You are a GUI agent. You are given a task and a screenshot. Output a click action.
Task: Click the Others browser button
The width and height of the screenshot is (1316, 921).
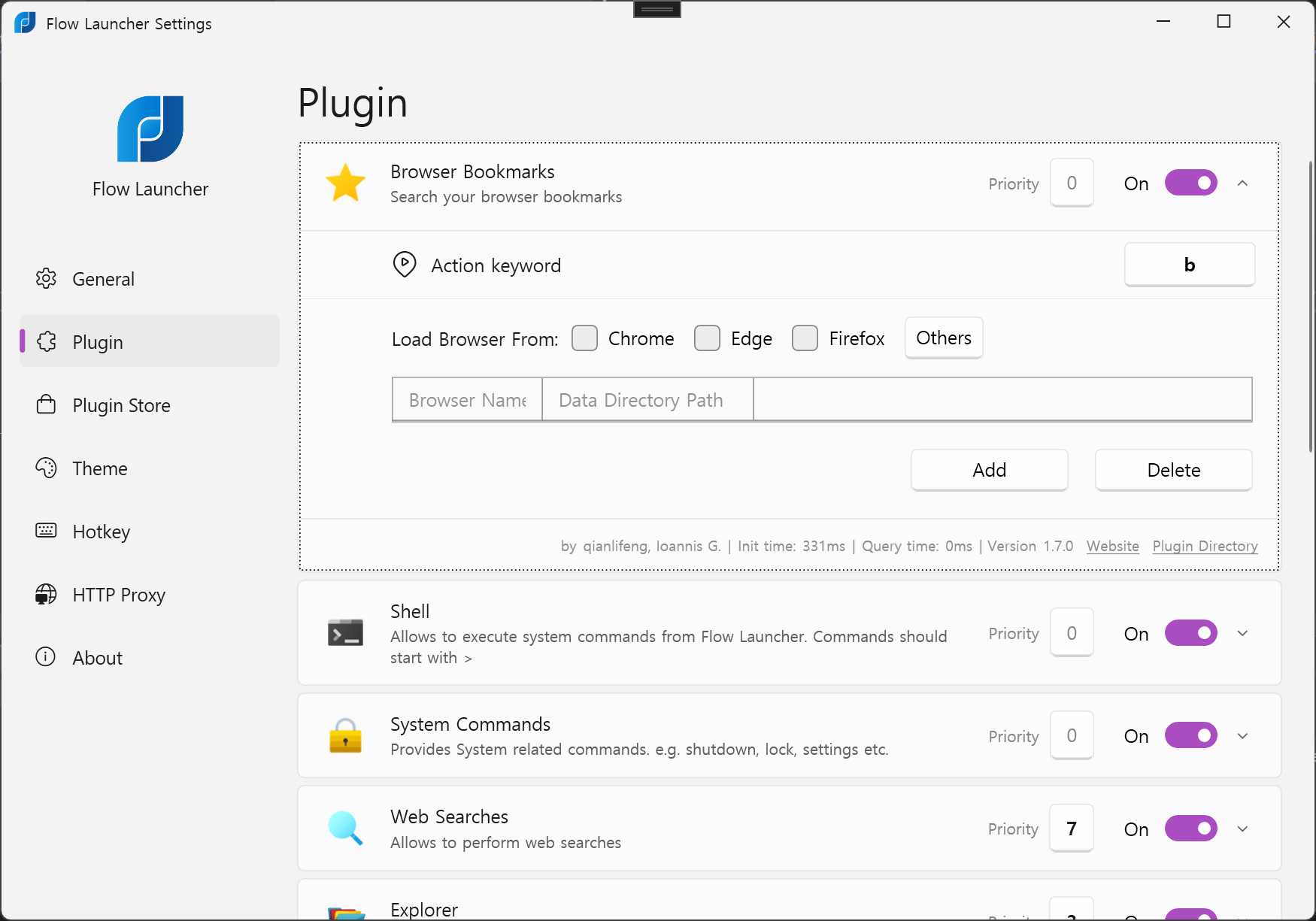pos(944,338)
